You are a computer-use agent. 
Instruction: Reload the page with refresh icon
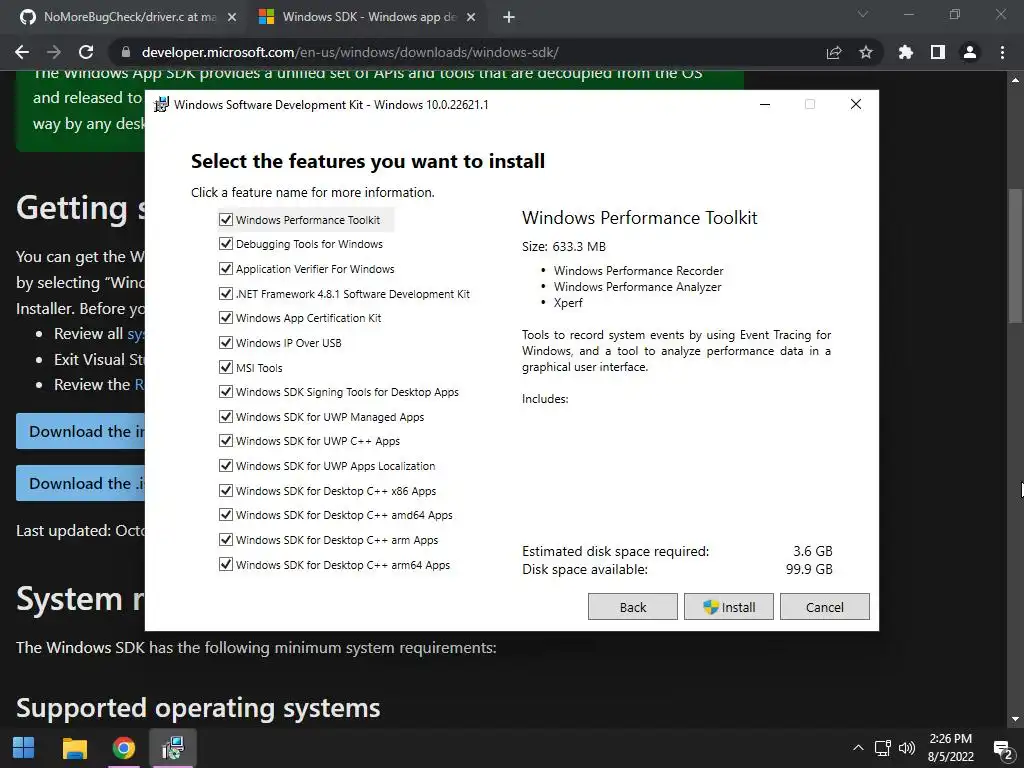point(86,52)
